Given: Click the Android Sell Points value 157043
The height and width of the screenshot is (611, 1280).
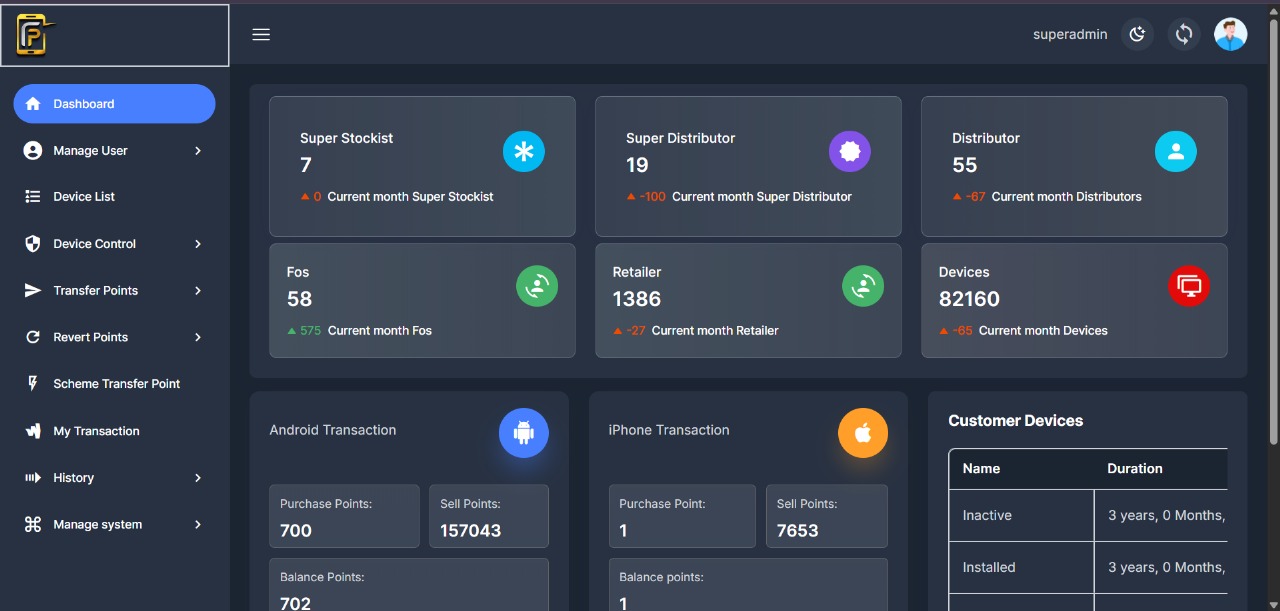Looking at the screenshot, I should click(x=470, y=530).
